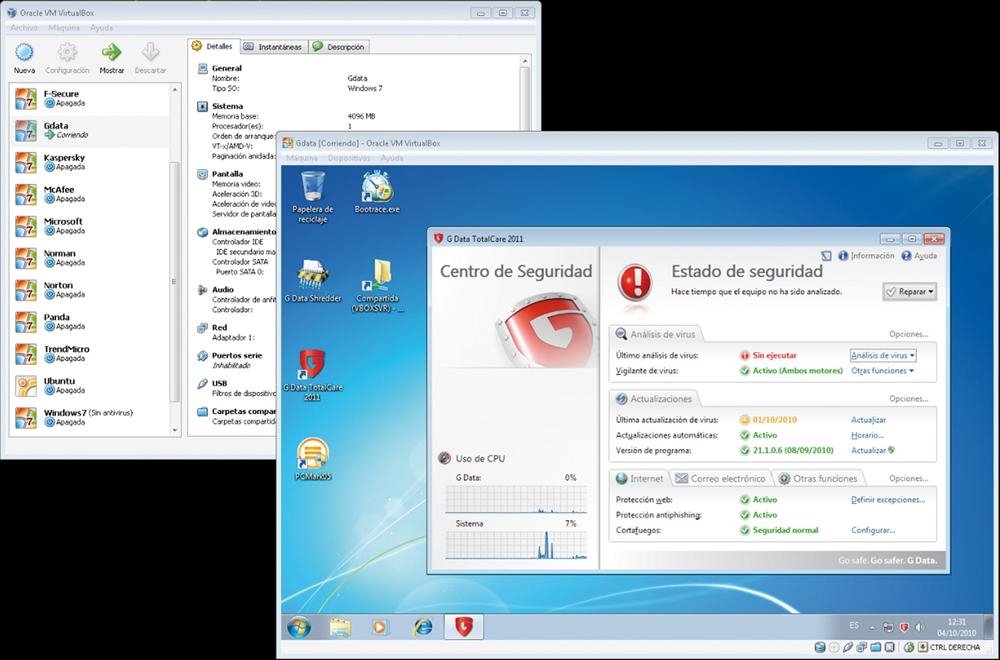Open the Internet tab in G Data
The image size is (1000, 660).
point(640,478)
